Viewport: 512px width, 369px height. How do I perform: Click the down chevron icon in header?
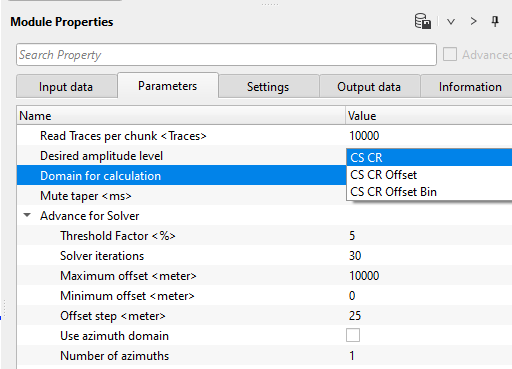click(x=451, y=22)
